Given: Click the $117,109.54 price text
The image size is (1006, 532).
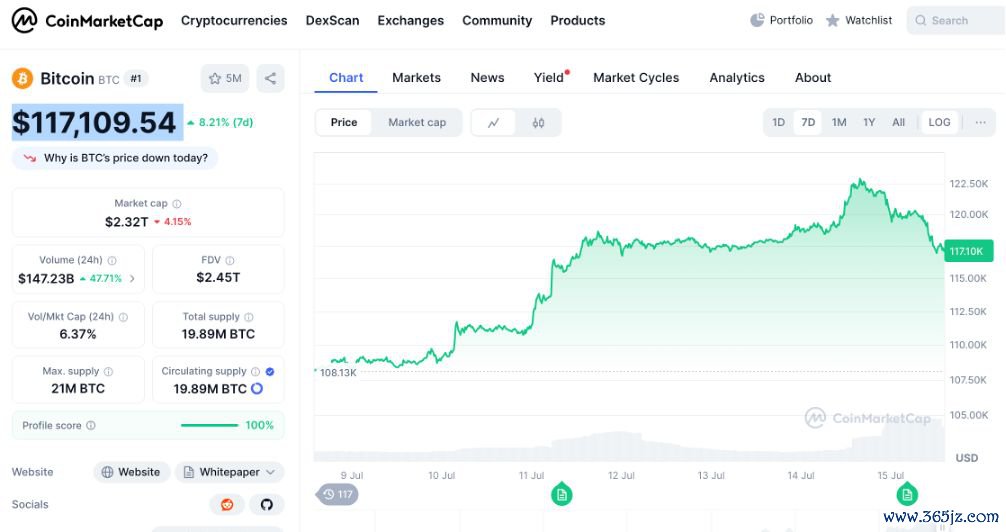Looking at the screenshot, I should pyautogui.click(x=94, y=123).
